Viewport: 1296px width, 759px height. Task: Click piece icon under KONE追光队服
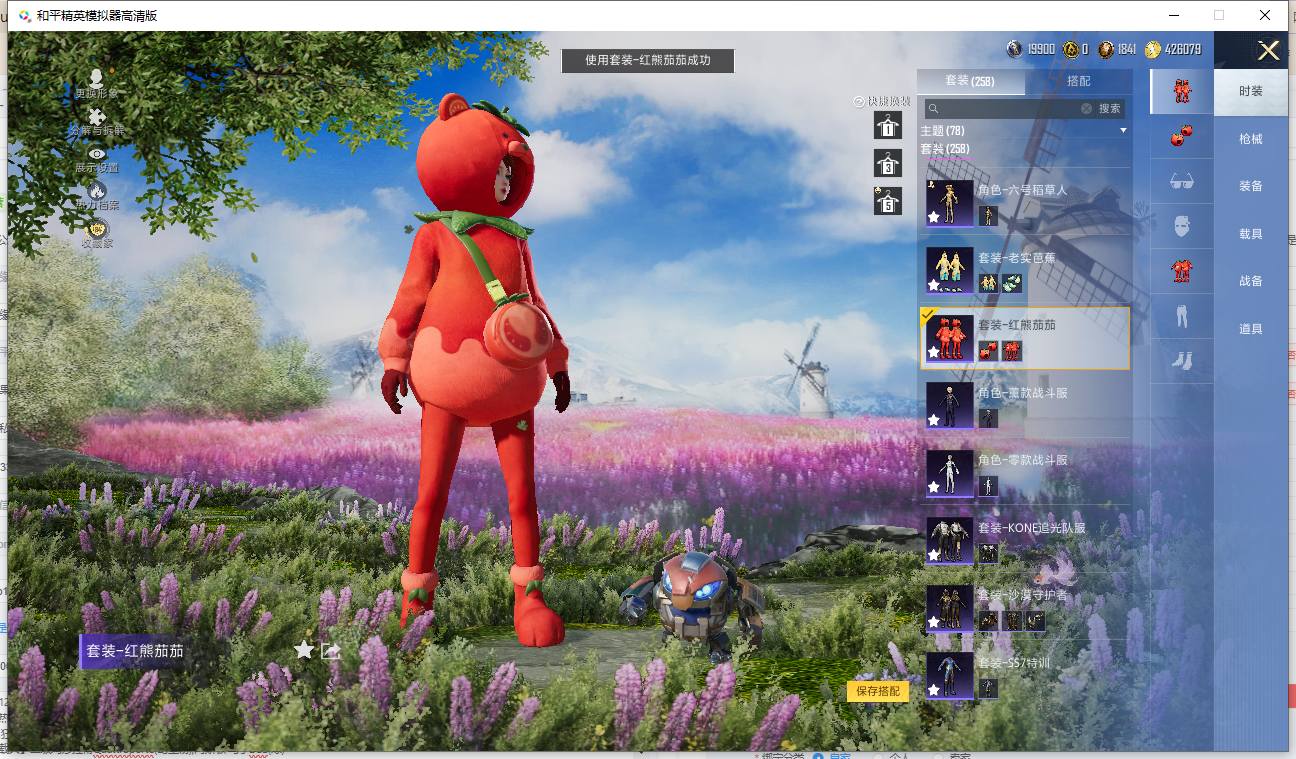tap(988, 553)
